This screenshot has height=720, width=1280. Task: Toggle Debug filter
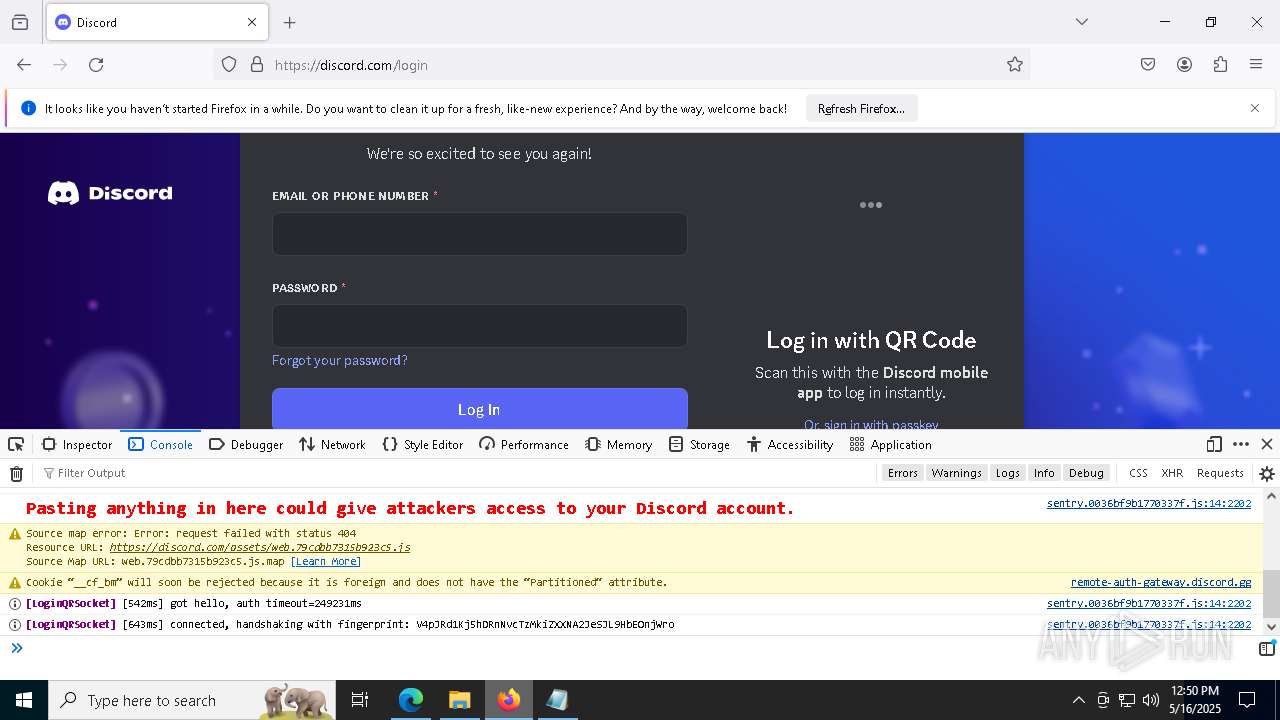[1086, 473]
